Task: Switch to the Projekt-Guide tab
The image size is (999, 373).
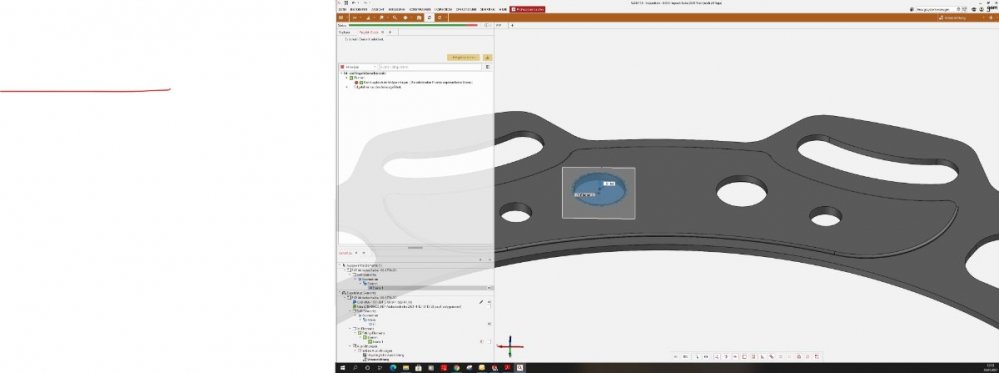Action: pos(369,32)
